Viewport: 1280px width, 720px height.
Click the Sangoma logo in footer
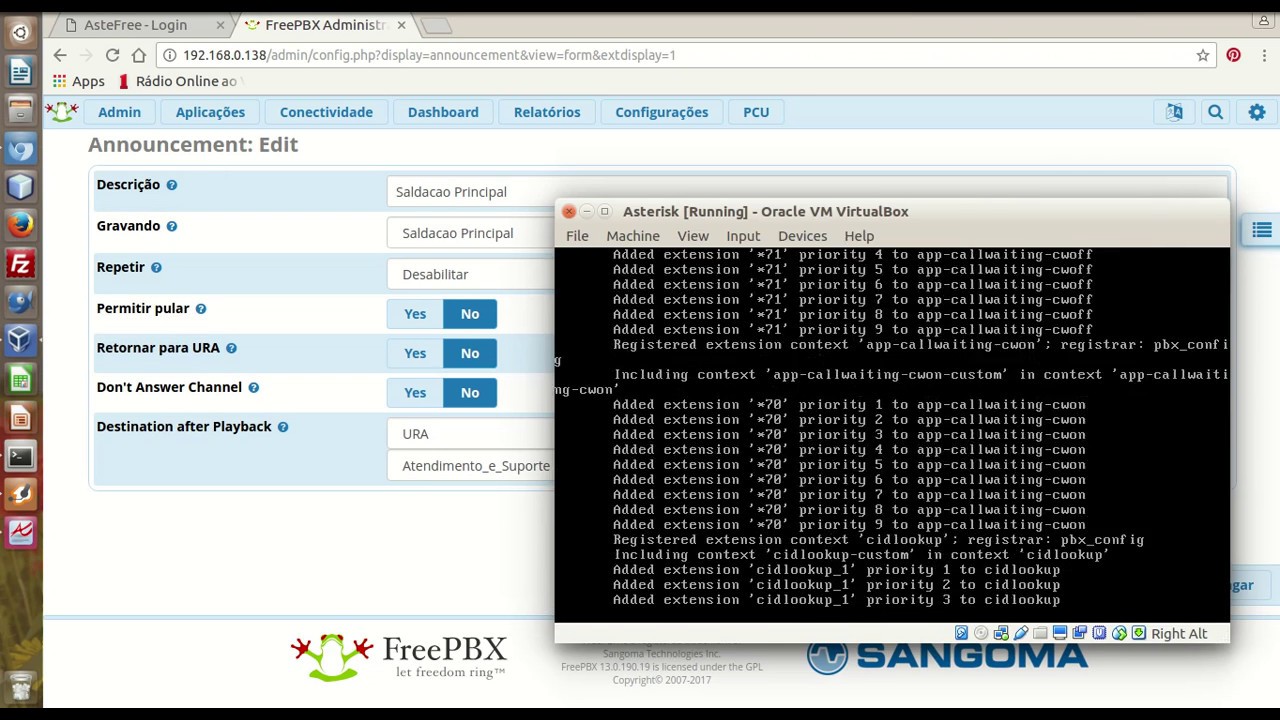click(x=947, y=656)
